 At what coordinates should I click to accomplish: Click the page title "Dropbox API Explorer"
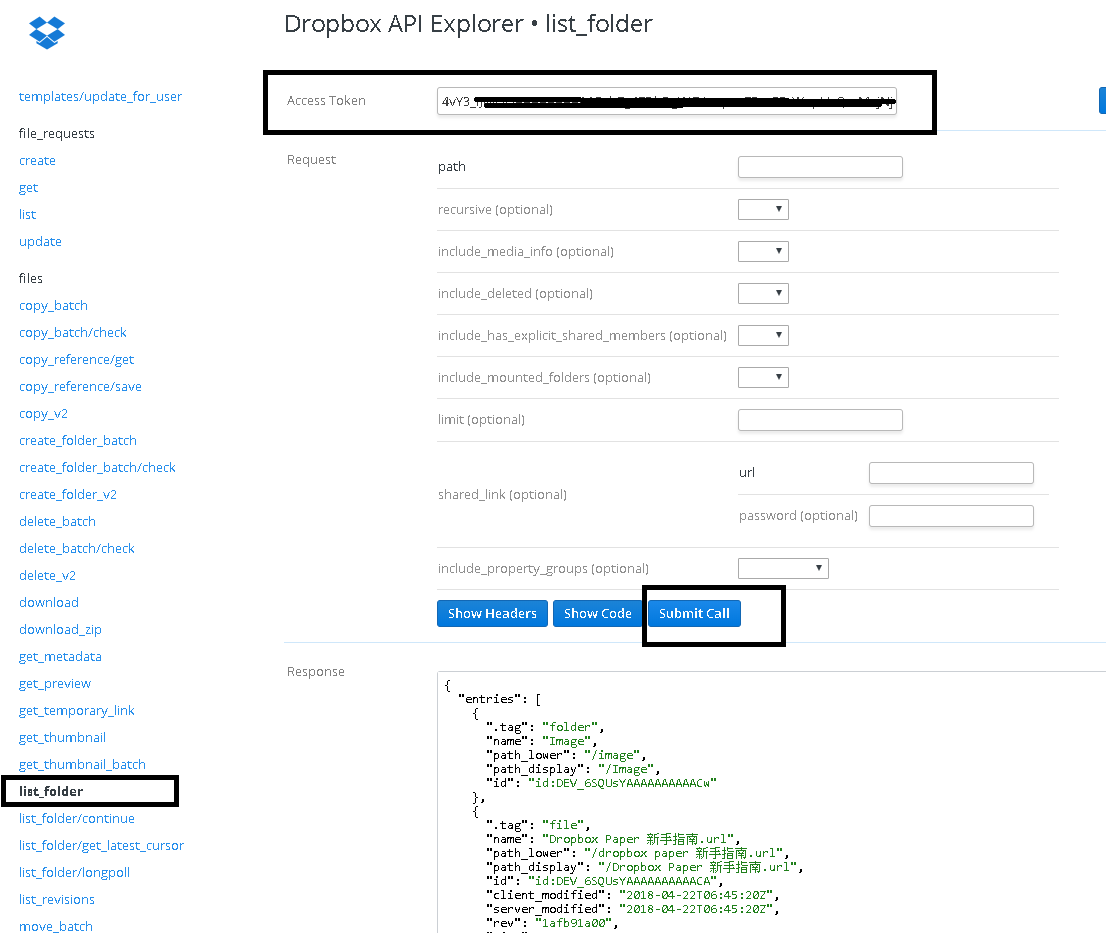403,24
